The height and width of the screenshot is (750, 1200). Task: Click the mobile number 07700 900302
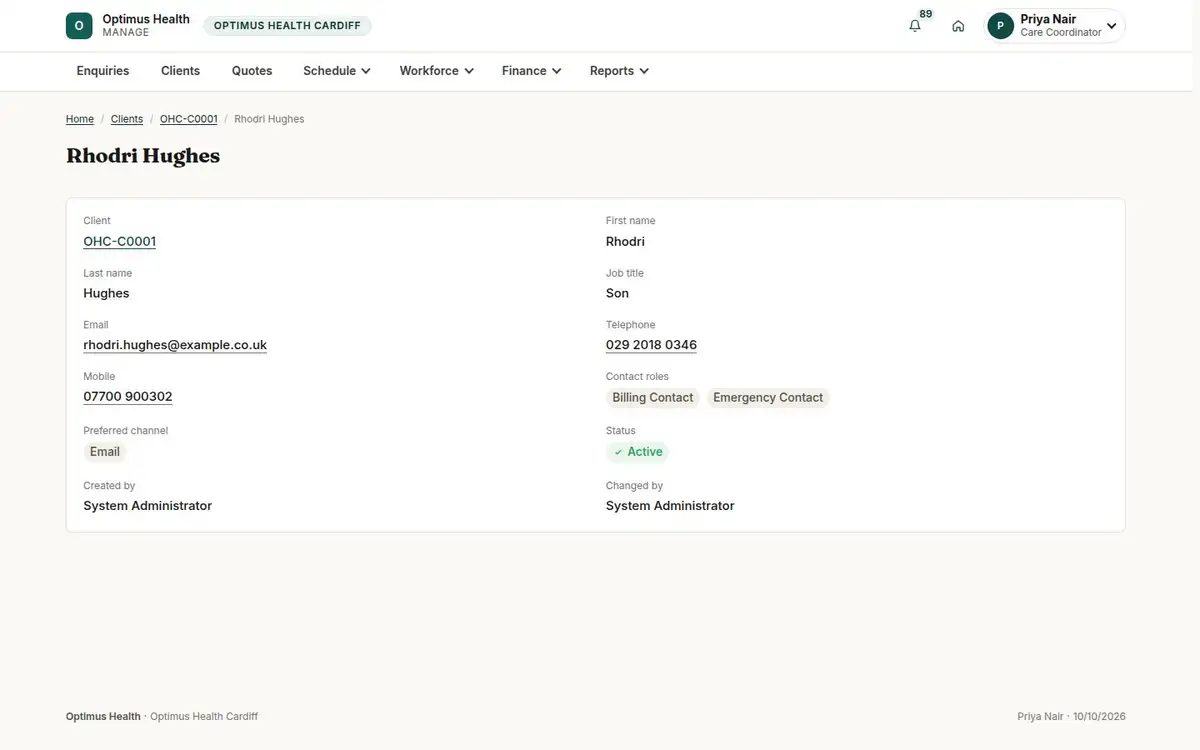pyautogui.click(x=128, y=397)
